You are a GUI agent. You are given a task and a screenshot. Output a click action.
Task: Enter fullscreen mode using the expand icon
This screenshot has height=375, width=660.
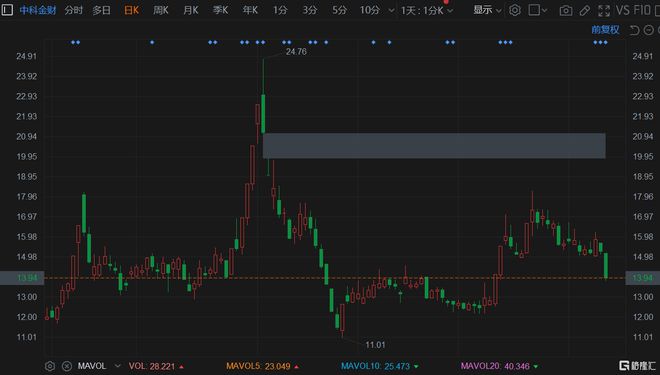tap(604, 11)
